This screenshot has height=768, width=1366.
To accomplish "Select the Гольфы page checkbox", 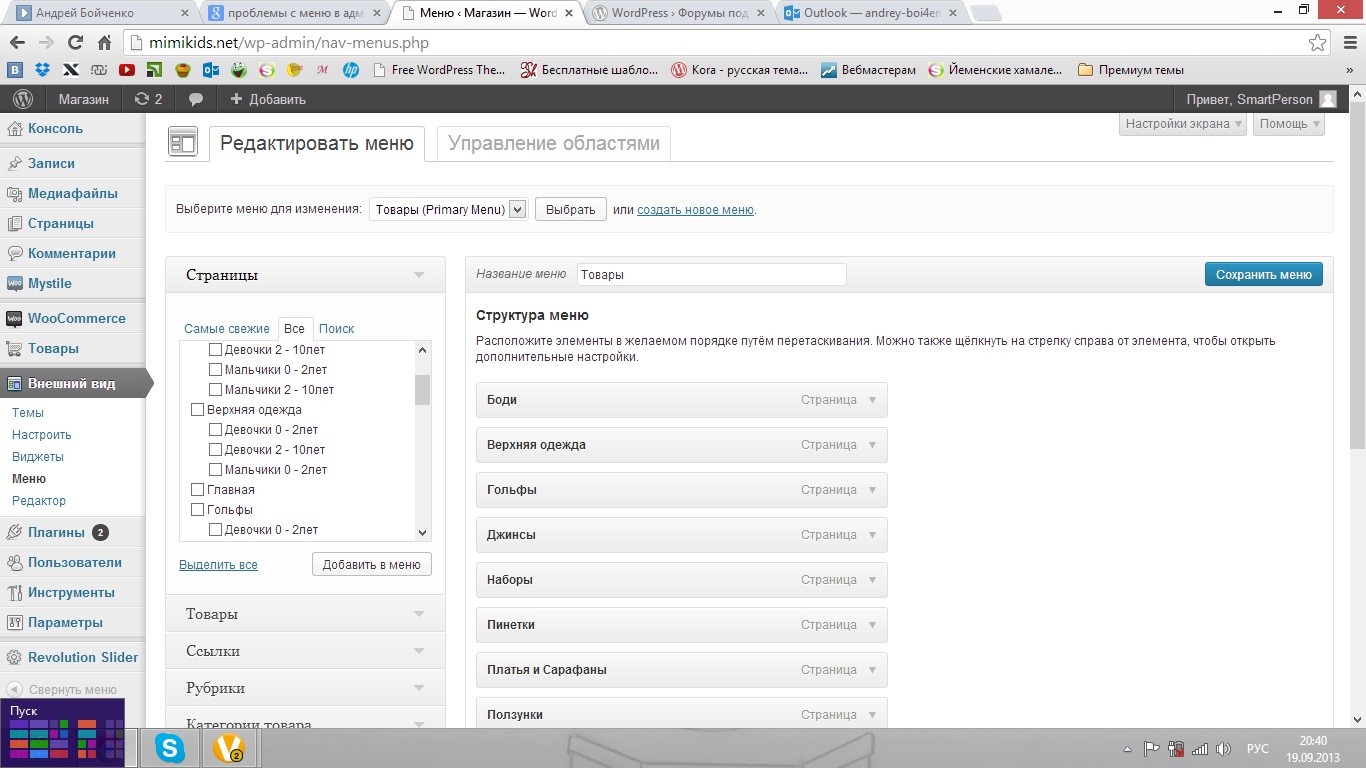I will pyautogui.click(x=197, y=510).
